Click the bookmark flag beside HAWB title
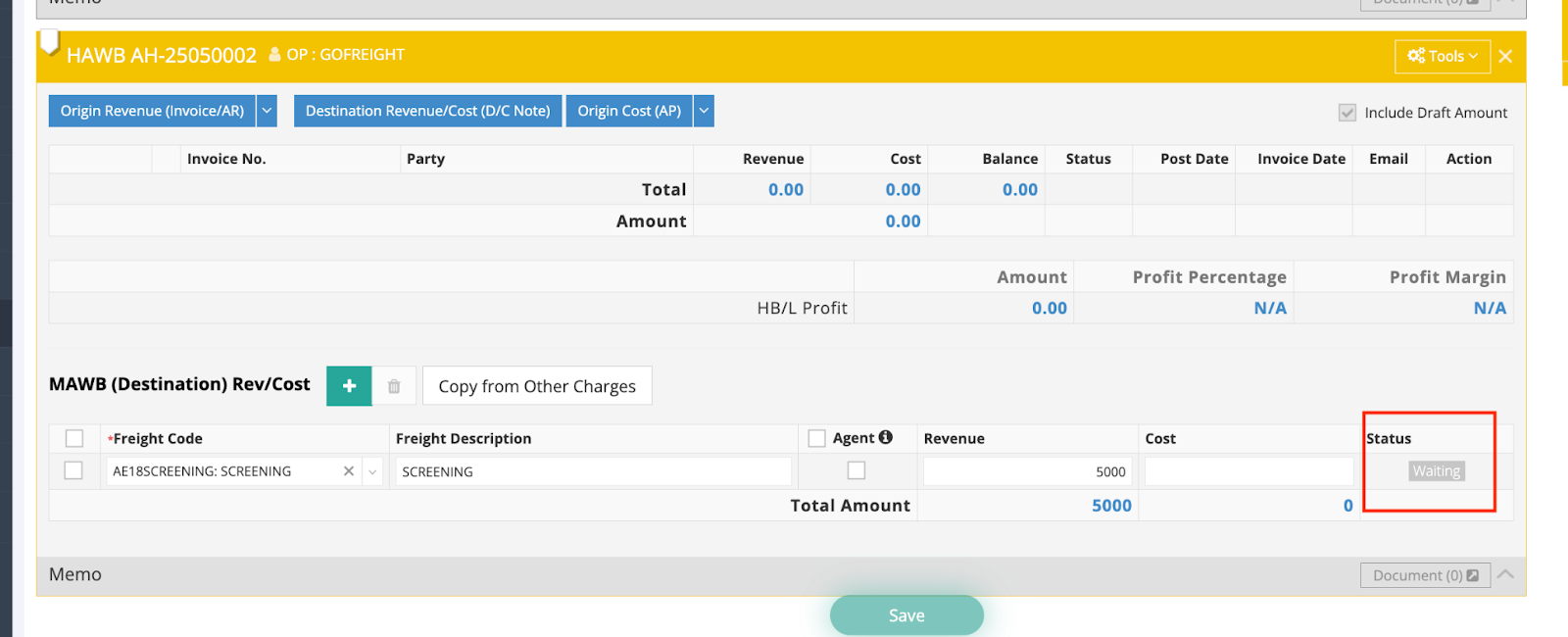Image resolution: width=1568 pixels, height=637 pixels. [x=49, y=44]
